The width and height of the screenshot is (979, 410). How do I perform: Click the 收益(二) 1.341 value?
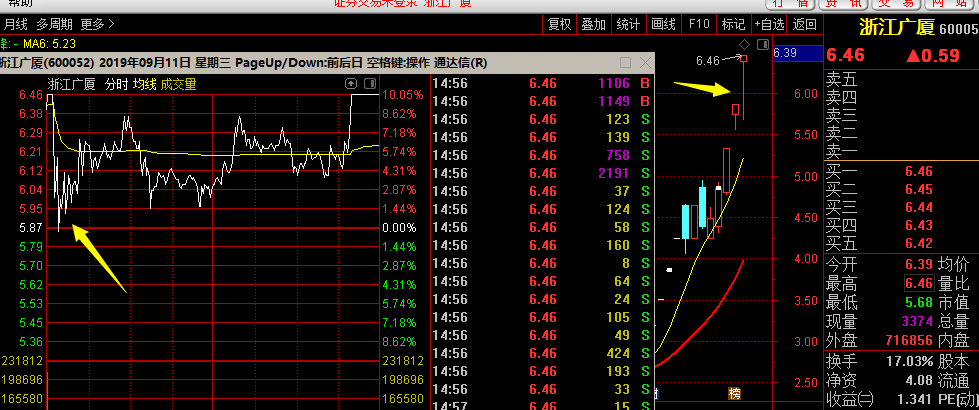[914, 399]
